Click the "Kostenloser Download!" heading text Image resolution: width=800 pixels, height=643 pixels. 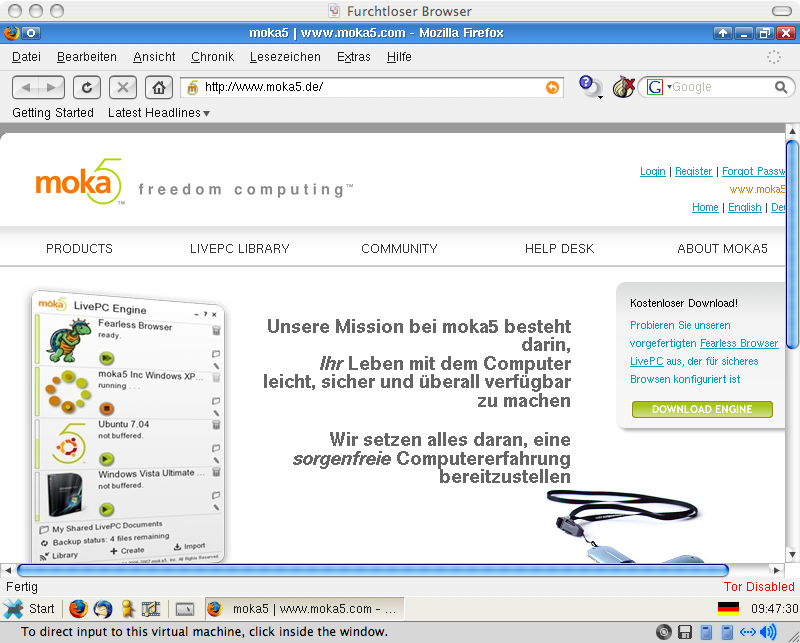(x=684, y=303)
